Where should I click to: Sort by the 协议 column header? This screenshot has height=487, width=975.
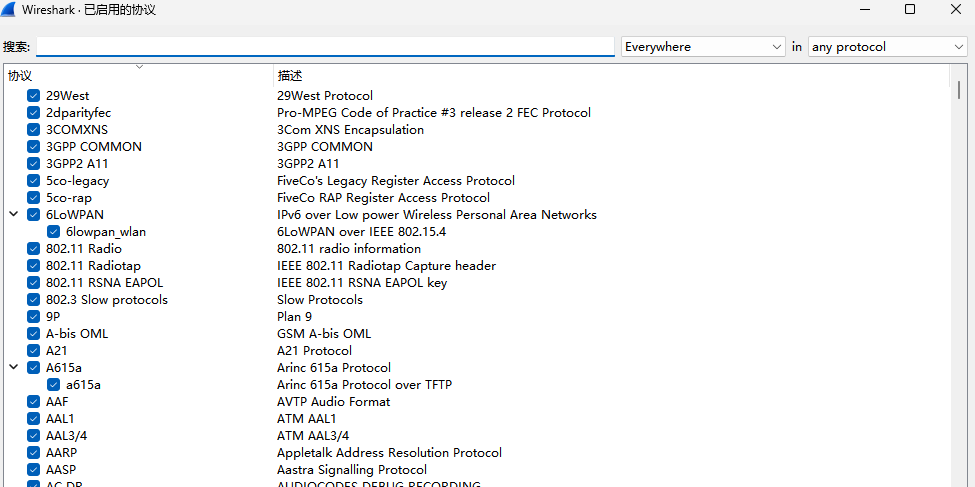139,76
